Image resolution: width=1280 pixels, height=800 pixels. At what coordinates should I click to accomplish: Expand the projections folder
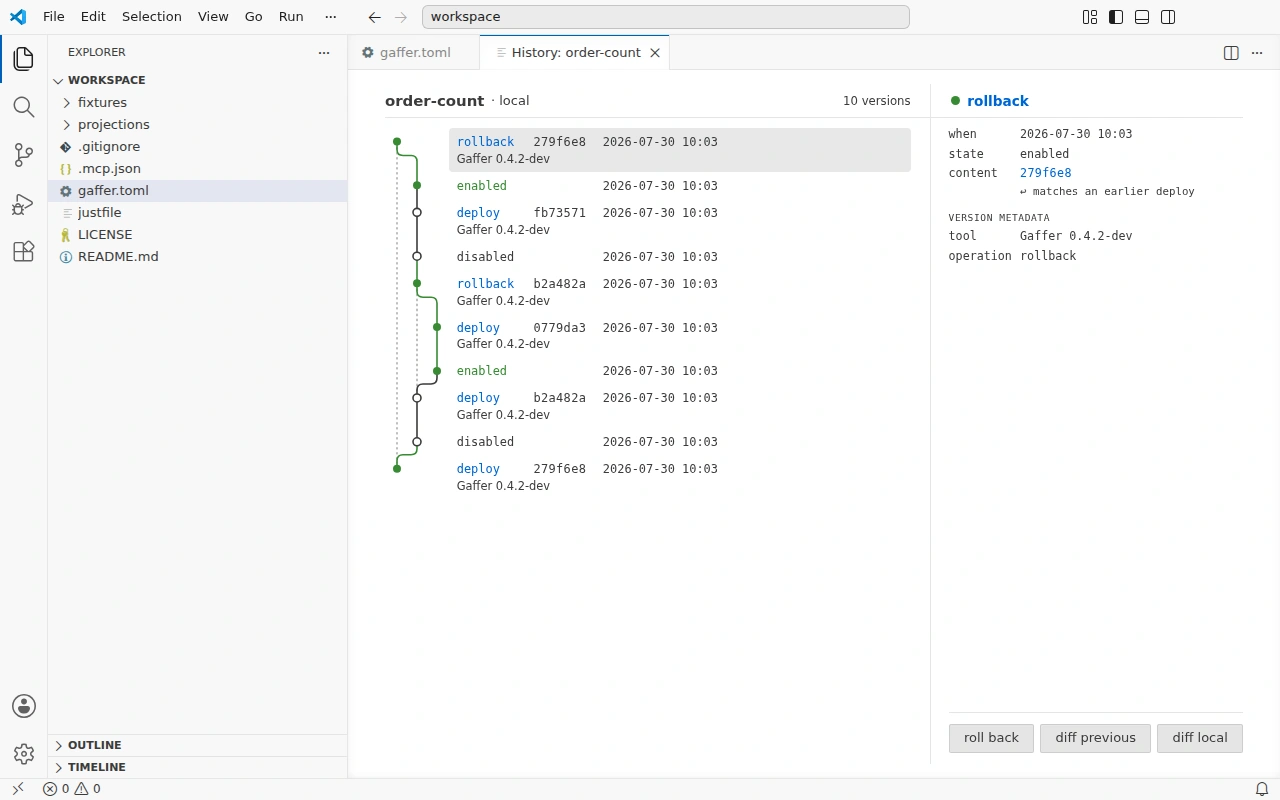197,124
